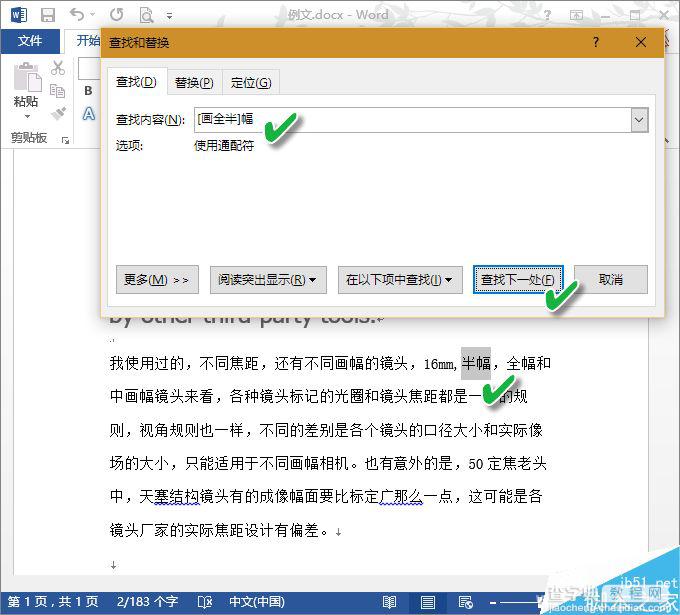
Task: Open the proofing check icon in status bar
Action: [205, 602]
